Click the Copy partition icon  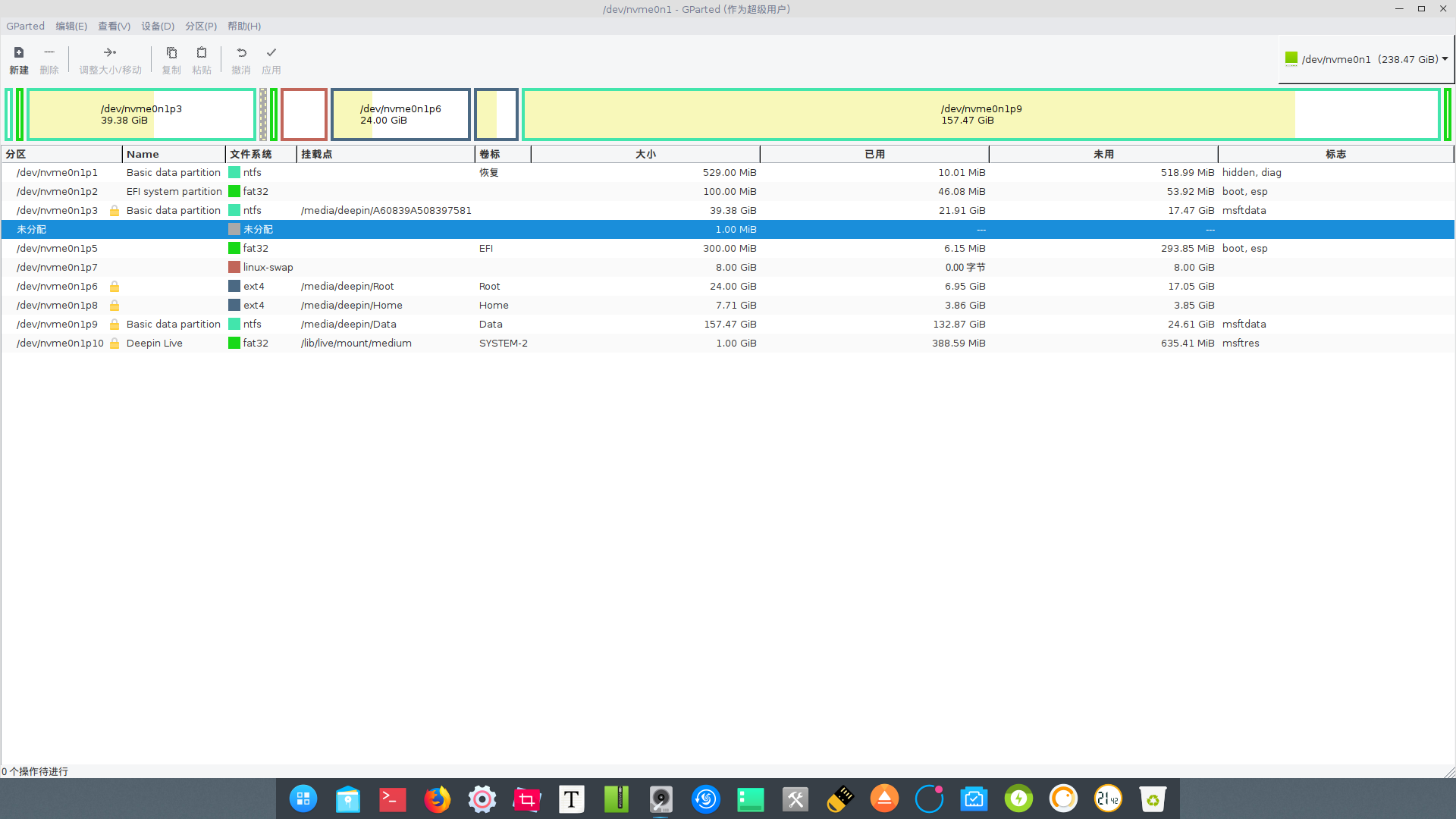click(x=171, y=53)
